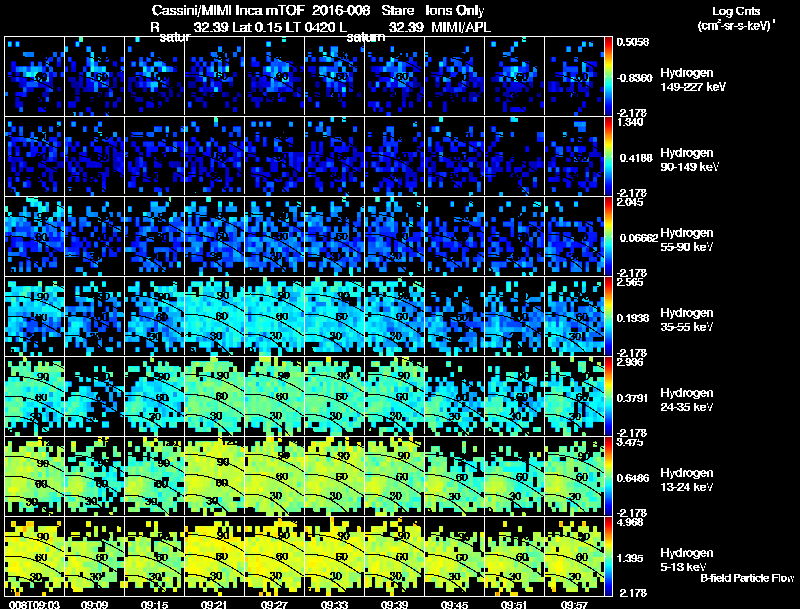Click the '09:21' time axis label

214,605
